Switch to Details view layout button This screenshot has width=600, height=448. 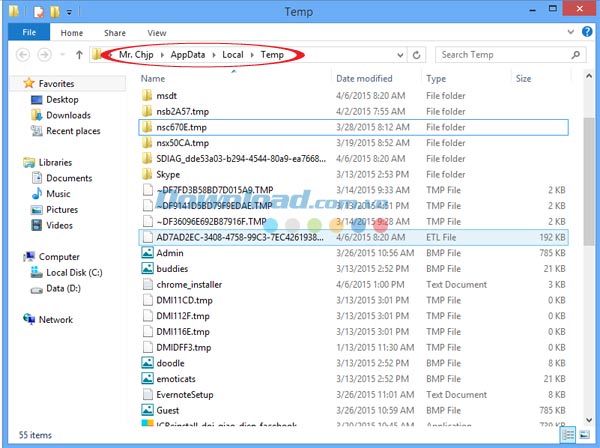568,435
